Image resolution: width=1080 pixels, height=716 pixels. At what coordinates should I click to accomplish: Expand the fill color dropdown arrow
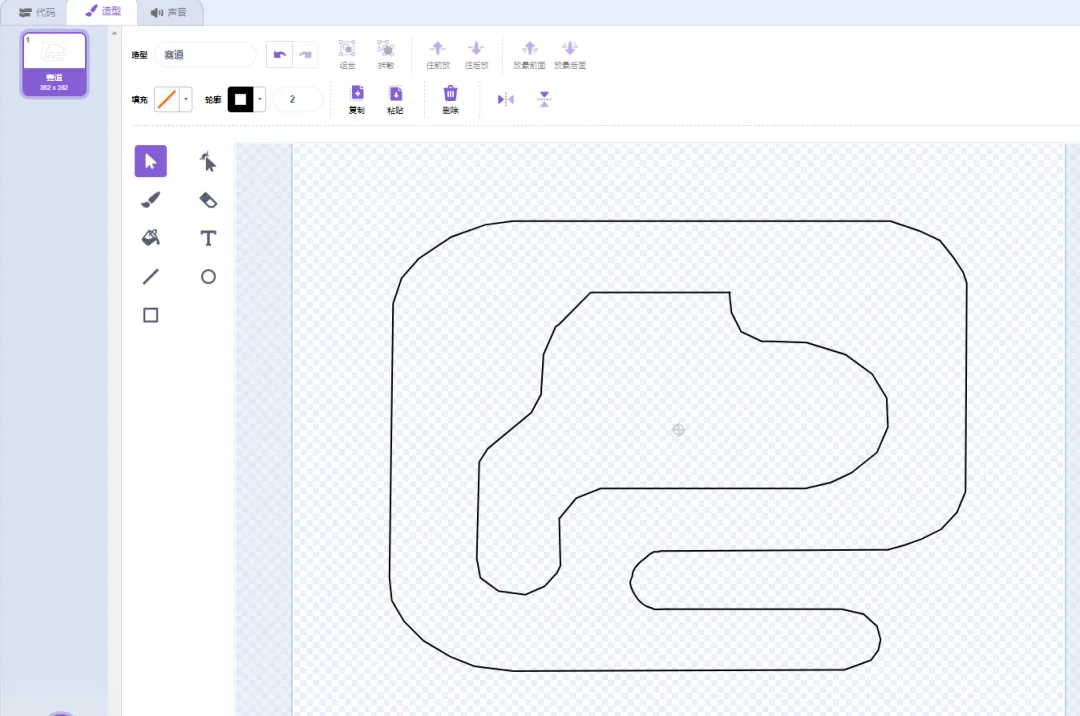pos(186,99)
